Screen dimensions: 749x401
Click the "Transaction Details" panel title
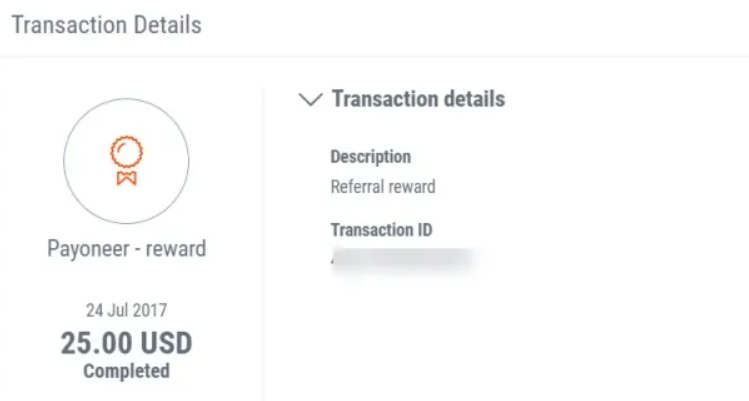[x=106, y=25]
